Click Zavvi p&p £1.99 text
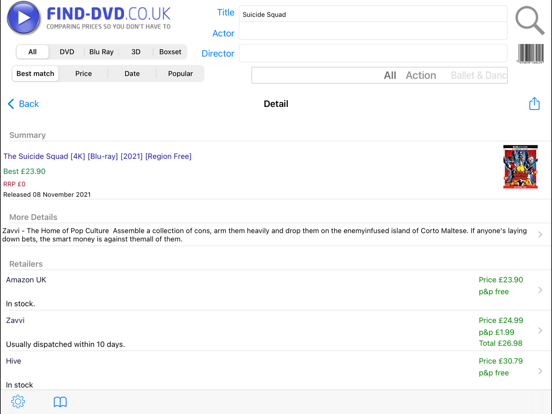Image resolution: width=552 pixels, height=414 pixels. 496,332
